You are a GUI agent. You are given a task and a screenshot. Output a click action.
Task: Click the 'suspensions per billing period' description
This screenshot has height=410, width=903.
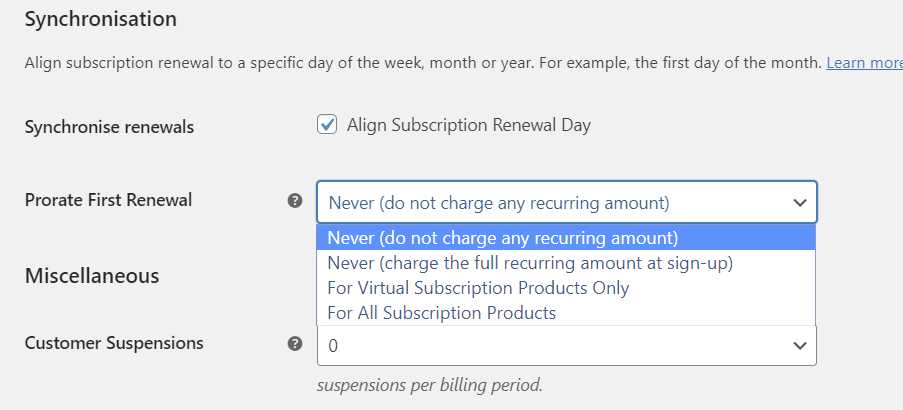pos(430,385)
